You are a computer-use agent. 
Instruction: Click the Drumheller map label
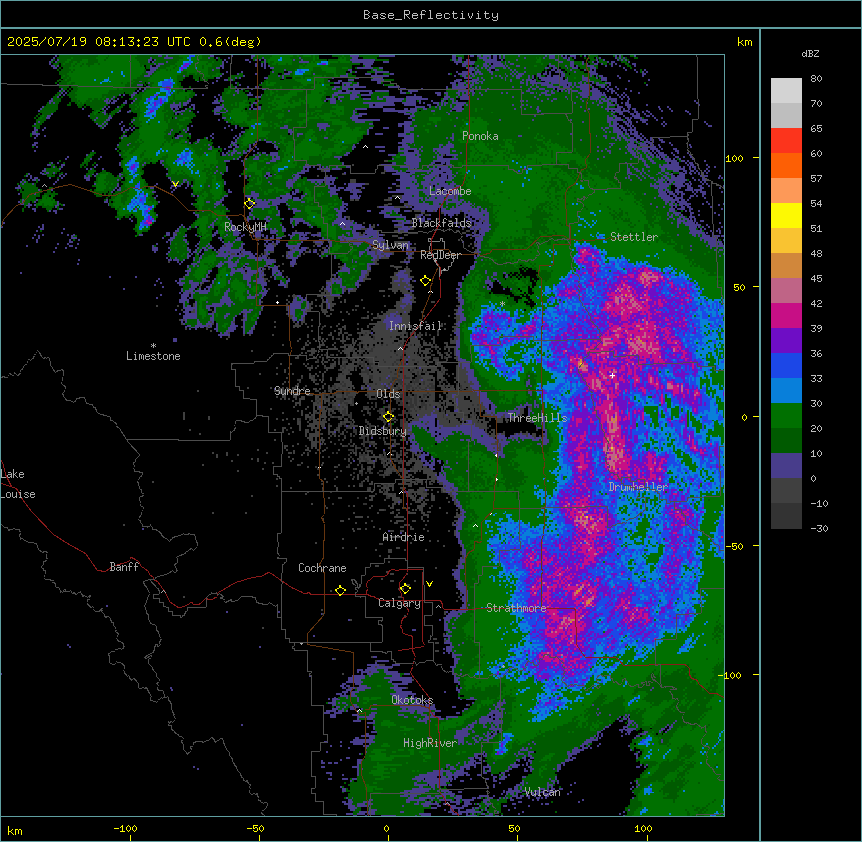coord(638,487)
